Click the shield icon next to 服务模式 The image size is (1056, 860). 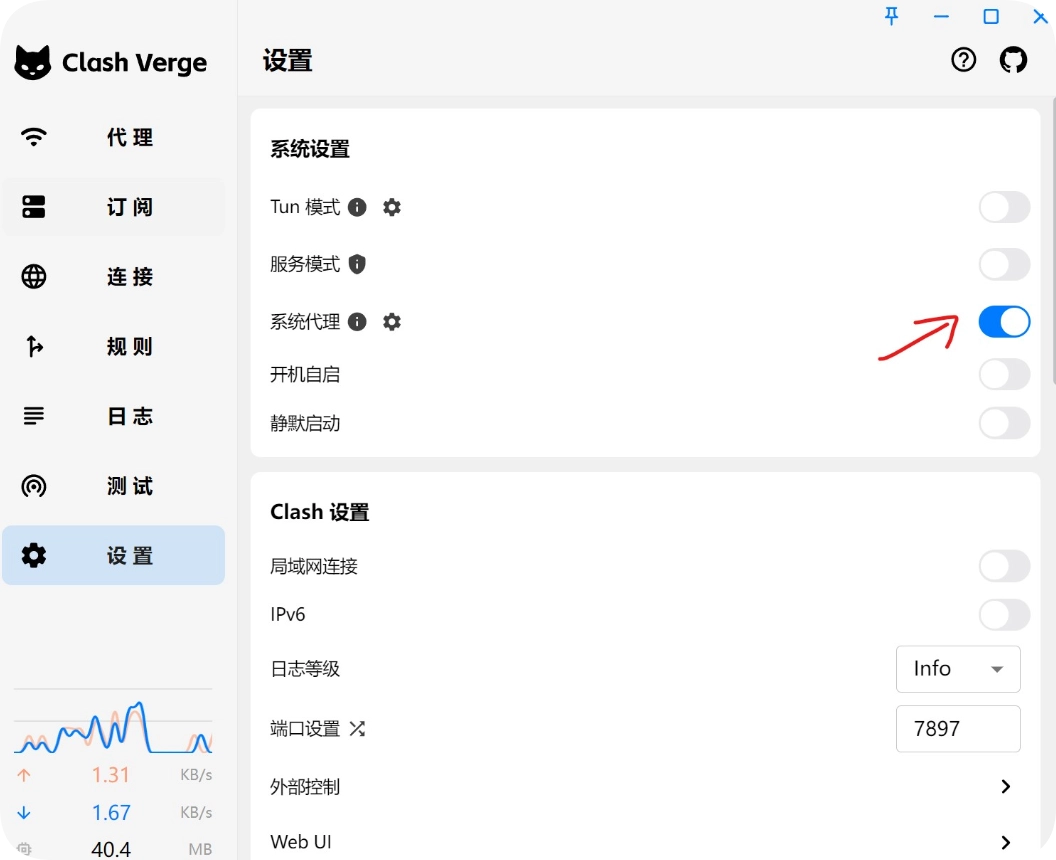[x=357, y=264]
